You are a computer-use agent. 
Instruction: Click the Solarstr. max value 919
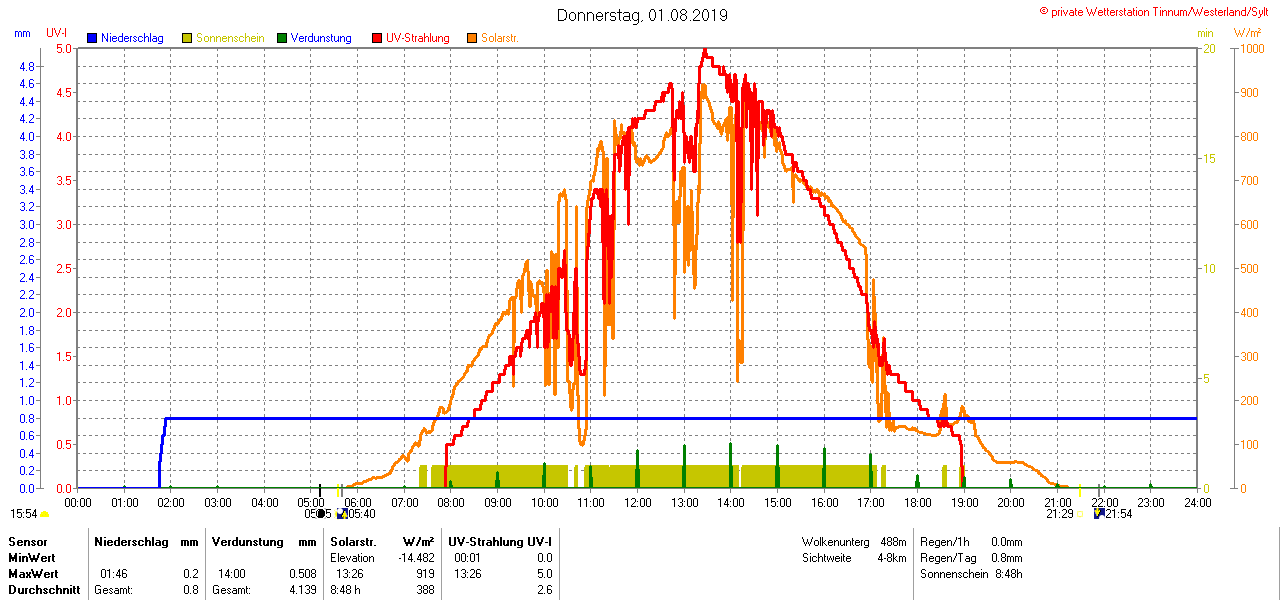[x=425, y=574]
